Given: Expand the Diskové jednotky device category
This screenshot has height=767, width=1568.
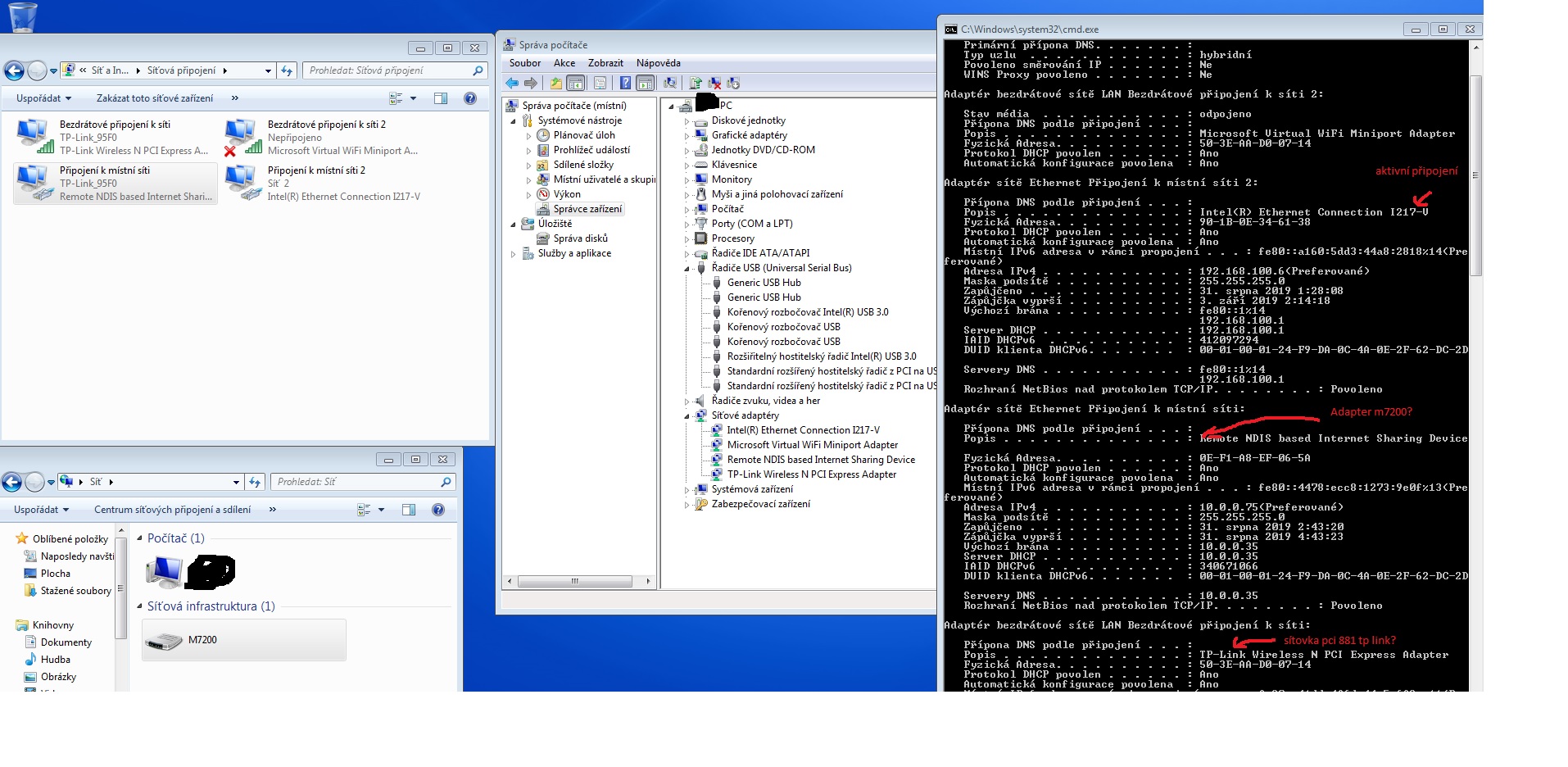Looking at the screenshot, I should (687, 121).
